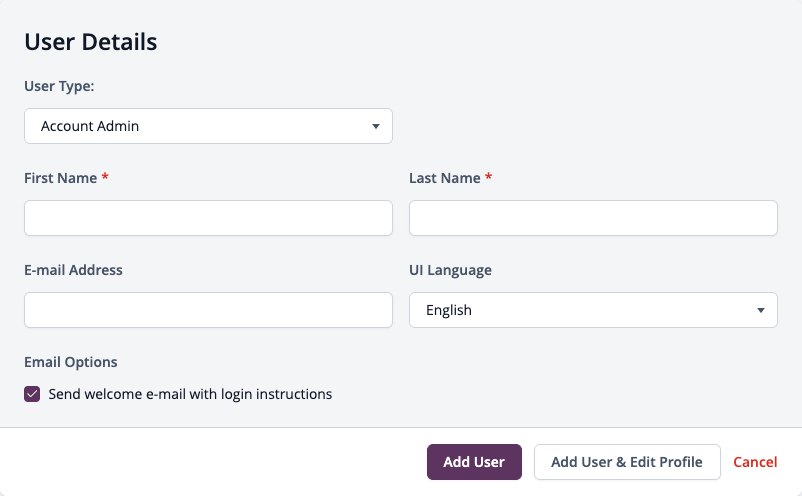Click the Email Options section heading

(71, 362)
